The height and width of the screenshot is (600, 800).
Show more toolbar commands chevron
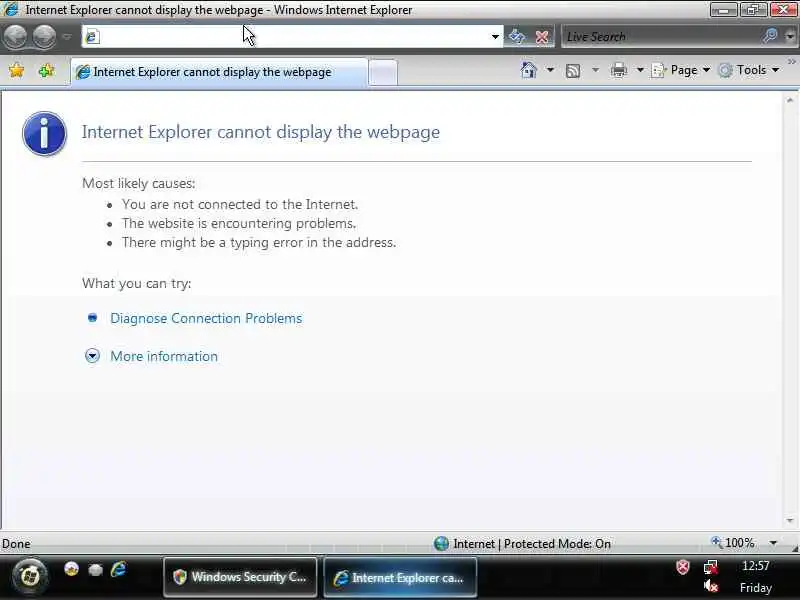coord(791,62)
